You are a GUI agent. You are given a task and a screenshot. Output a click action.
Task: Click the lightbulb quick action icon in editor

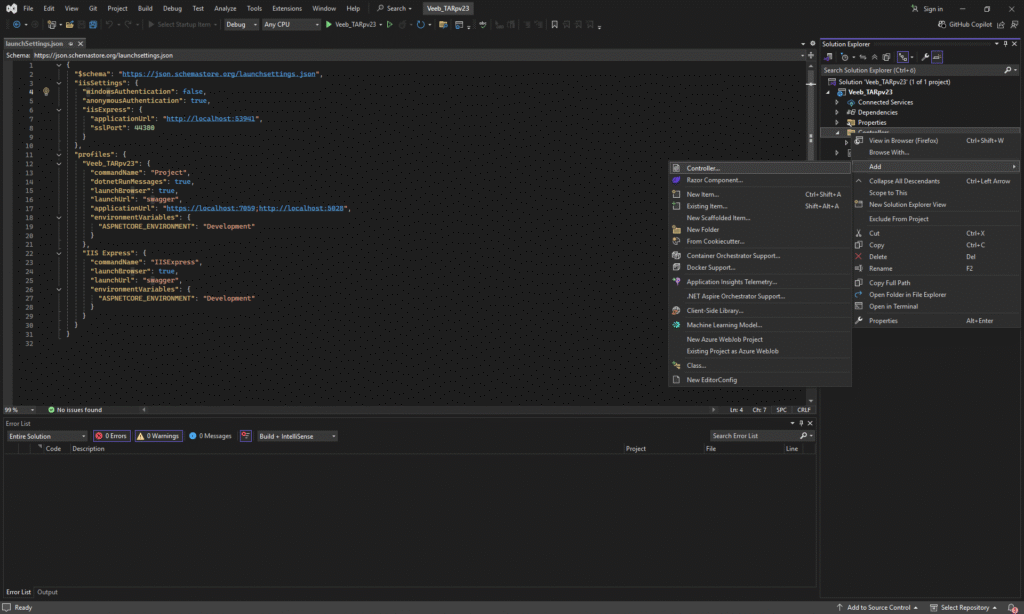coord(46,91)
